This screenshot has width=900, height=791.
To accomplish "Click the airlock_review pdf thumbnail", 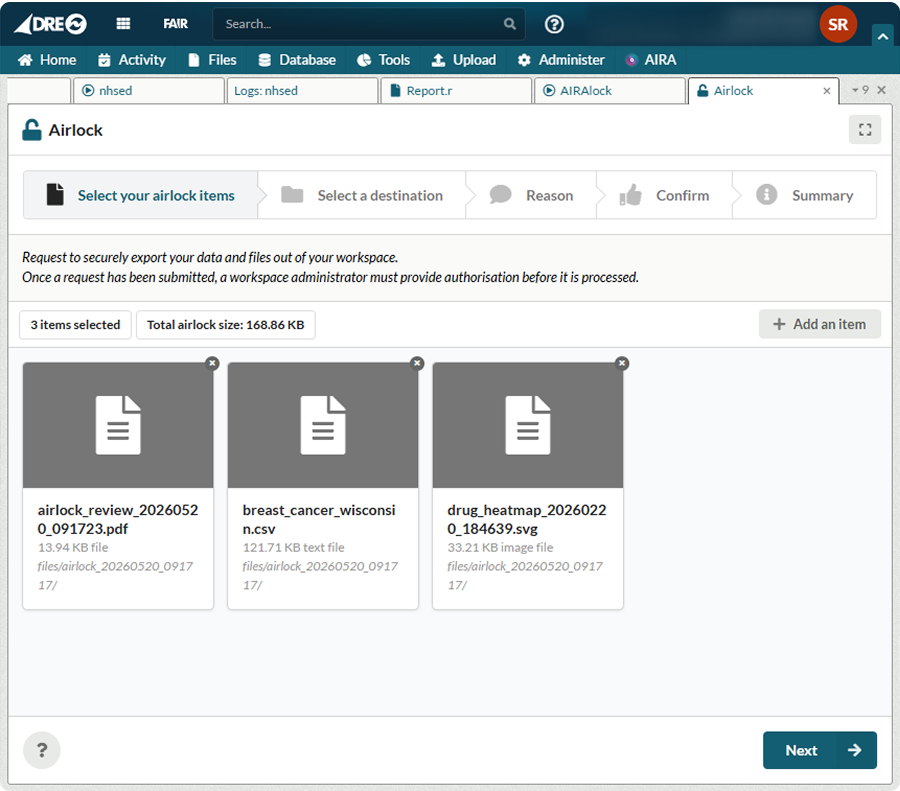I will [118, 425].
